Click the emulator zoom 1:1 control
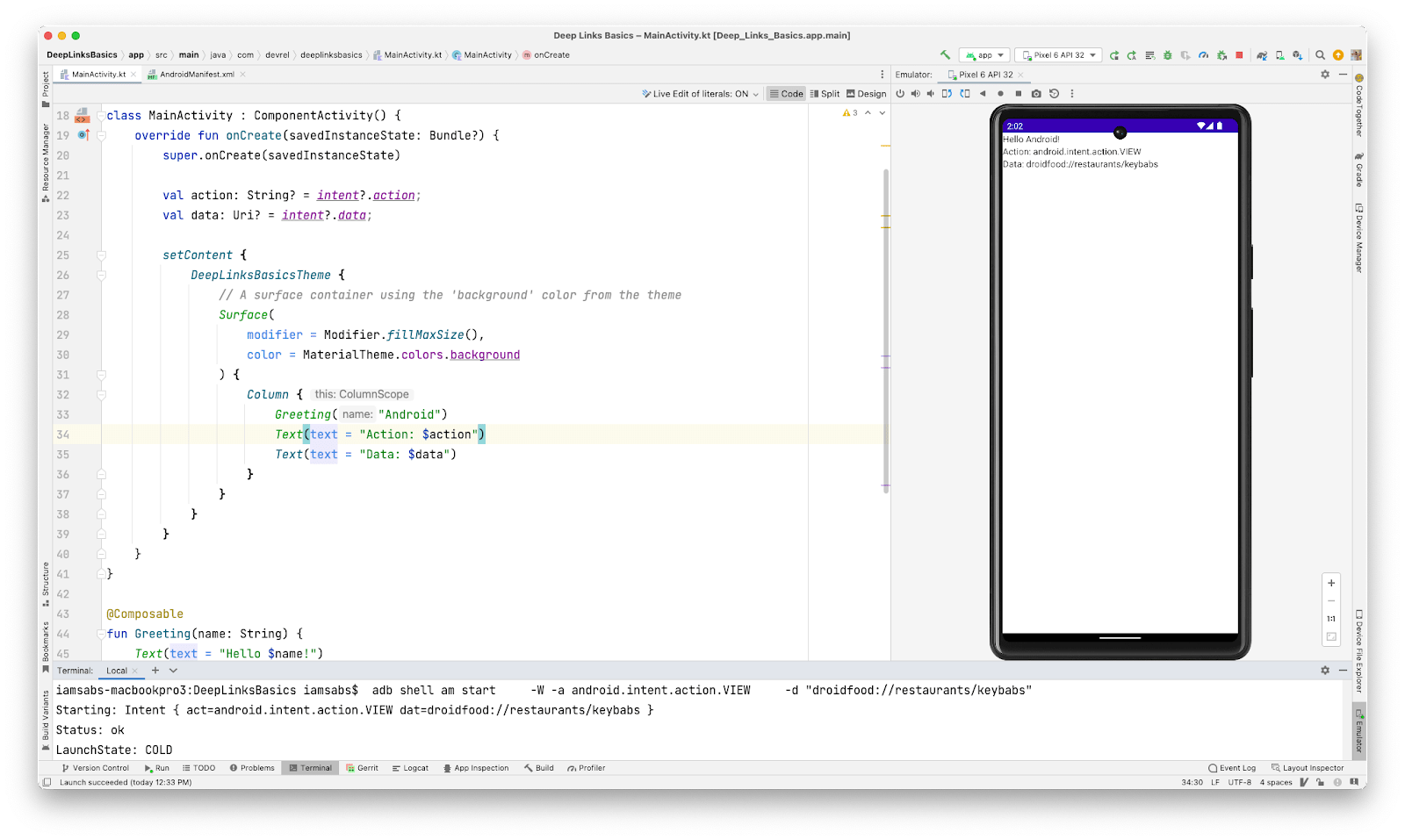 1330,618
